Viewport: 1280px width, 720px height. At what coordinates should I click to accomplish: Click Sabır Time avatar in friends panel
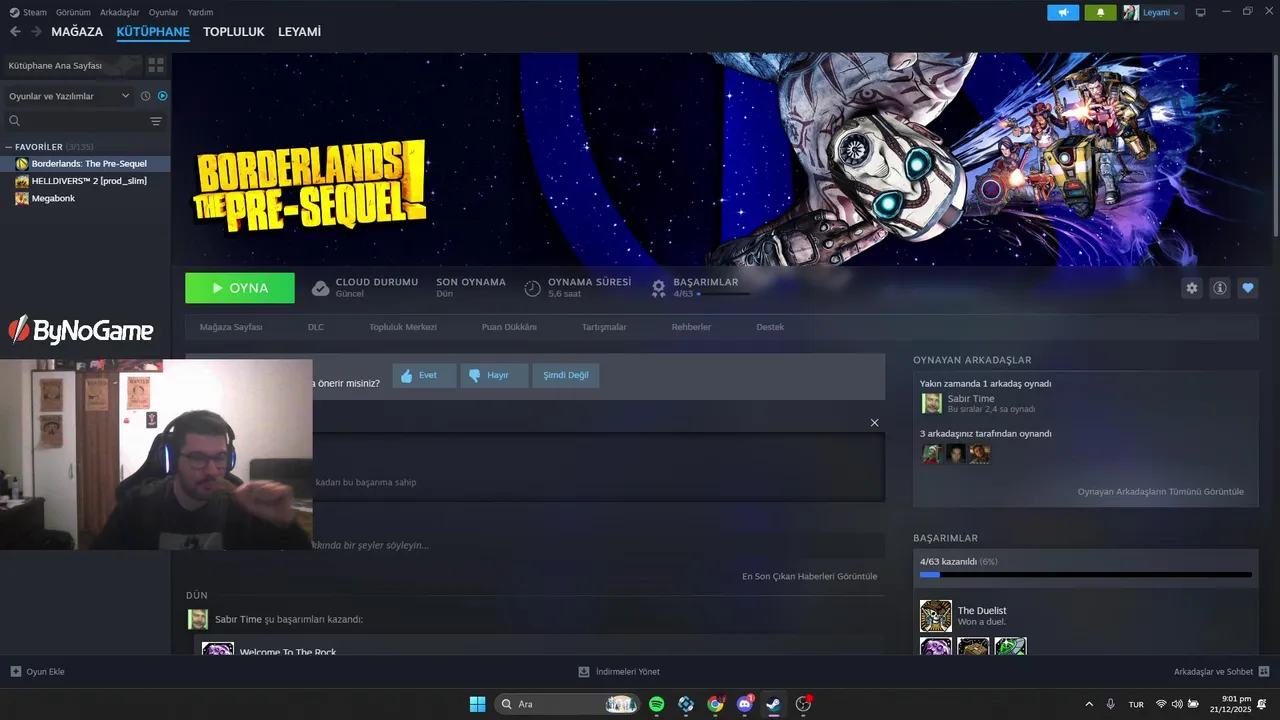click(932, 403)
